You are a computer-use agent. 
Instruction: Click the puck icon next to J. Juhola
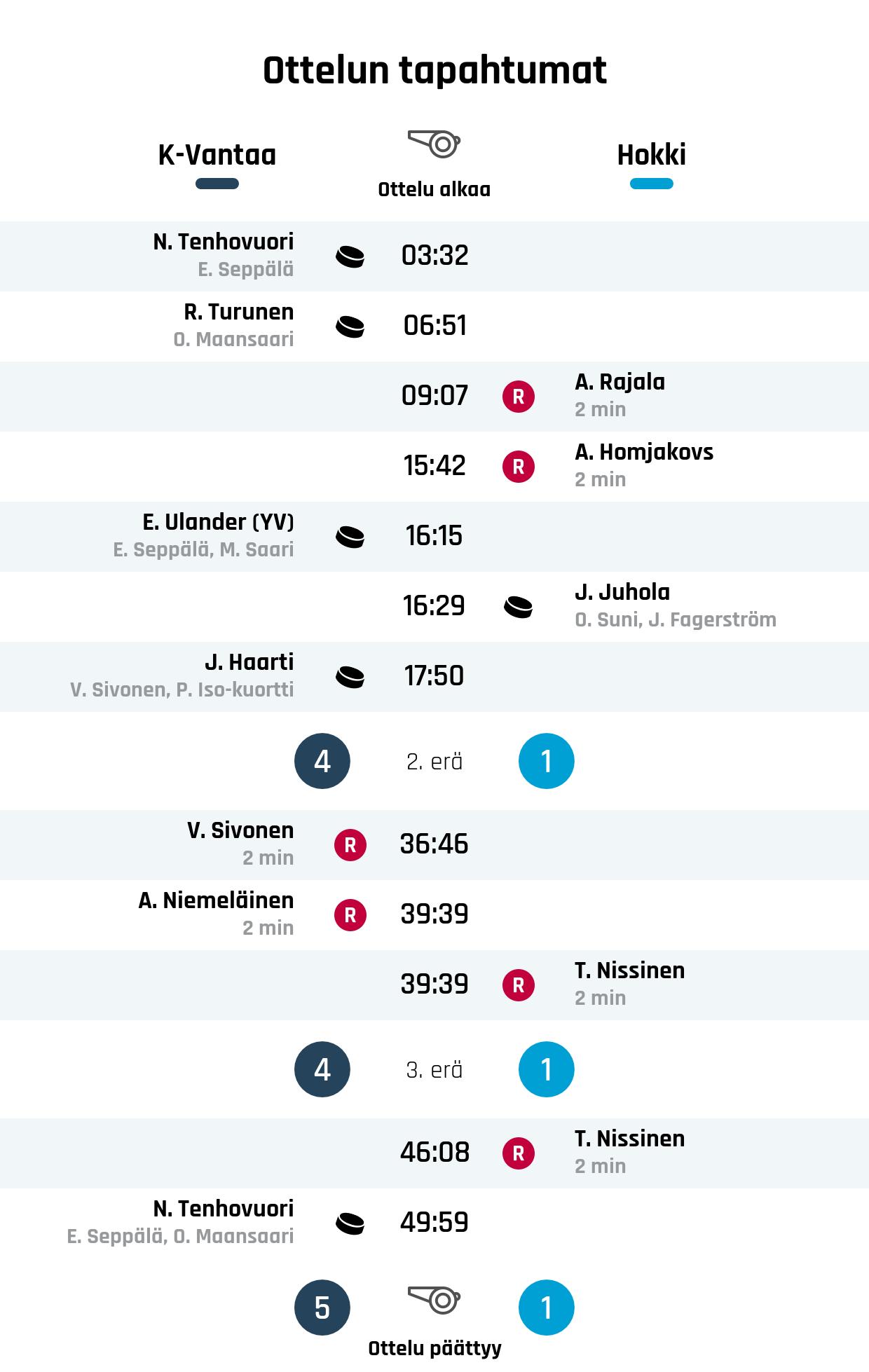[519, 607]
